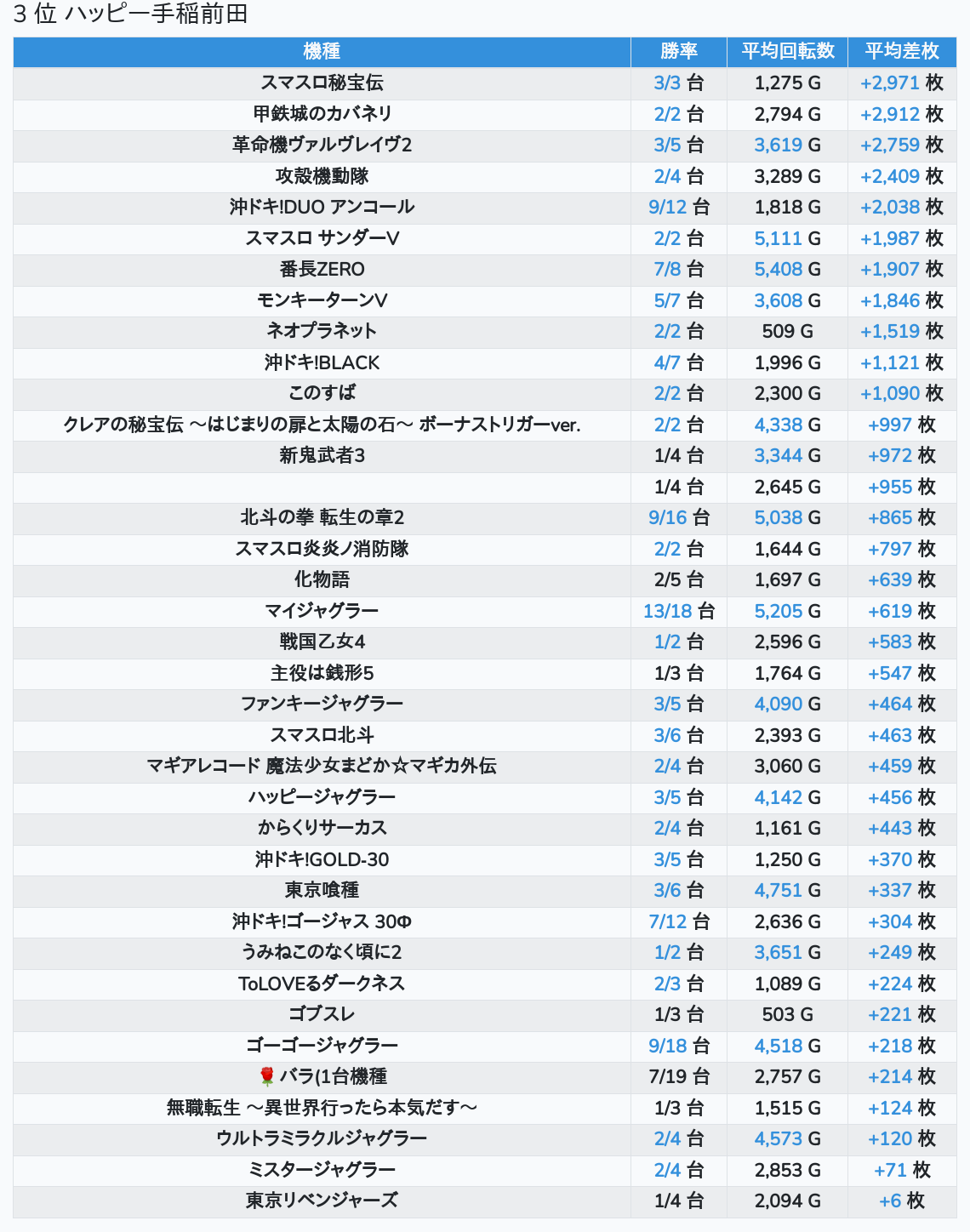Click the rose icon beside バラ(1台機種
970x1232 pixels.
tap(267, 1076)
